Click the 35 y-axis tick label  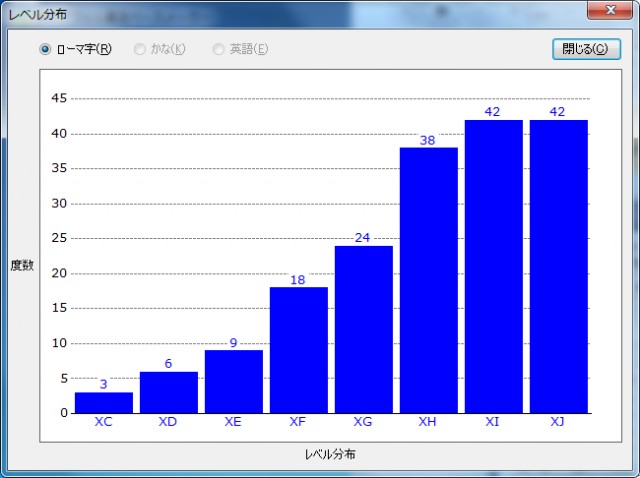(x=59, y=168)
